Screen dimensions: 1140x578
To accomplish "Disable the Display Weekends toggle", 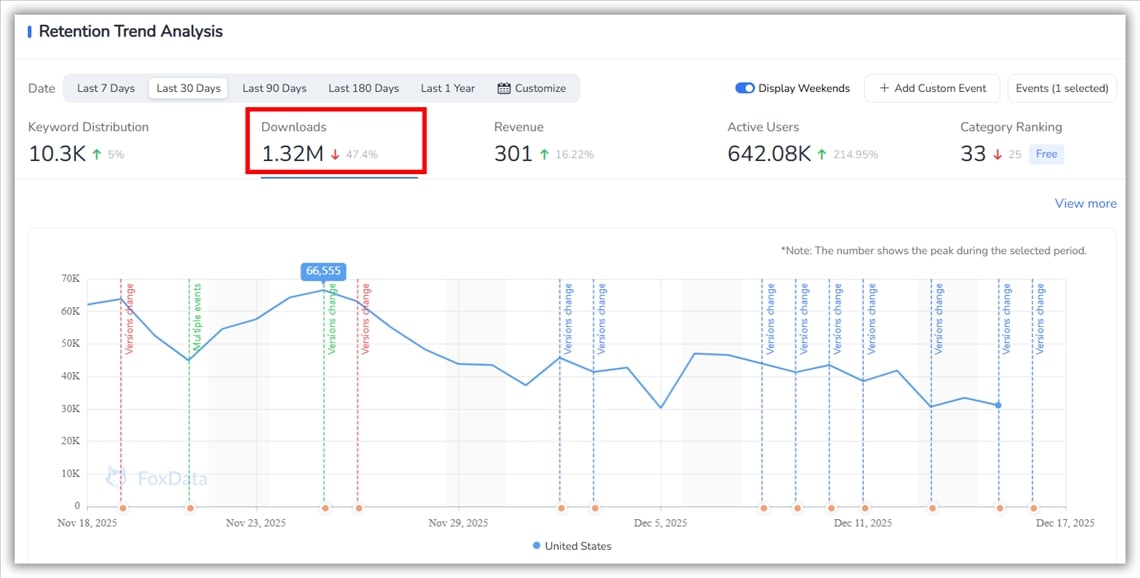I will point(745,88).
